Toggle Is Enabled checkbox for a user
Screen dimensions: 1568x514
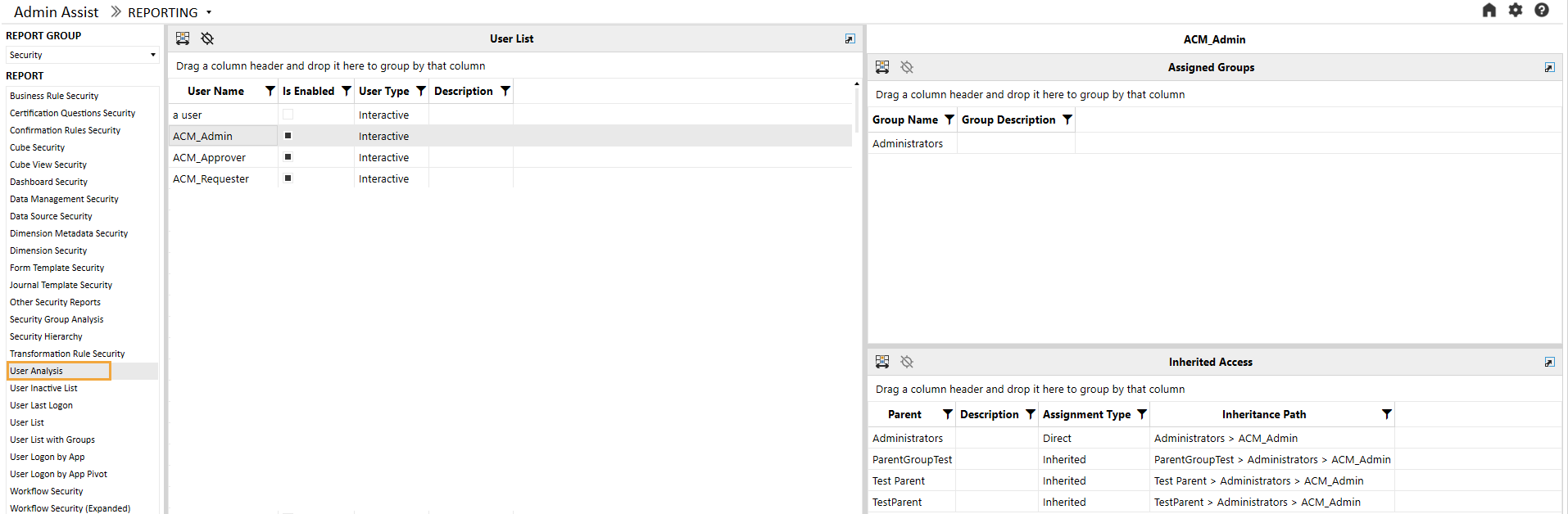[288, 115]
